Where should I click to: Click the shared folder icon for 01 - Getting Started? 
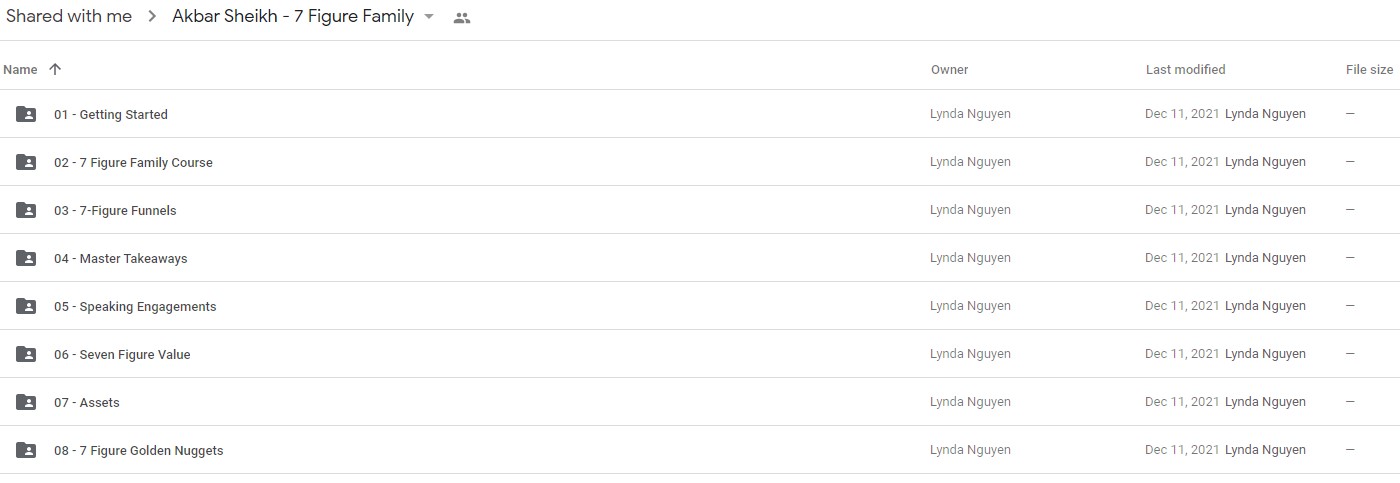click(x=26, y=114)
